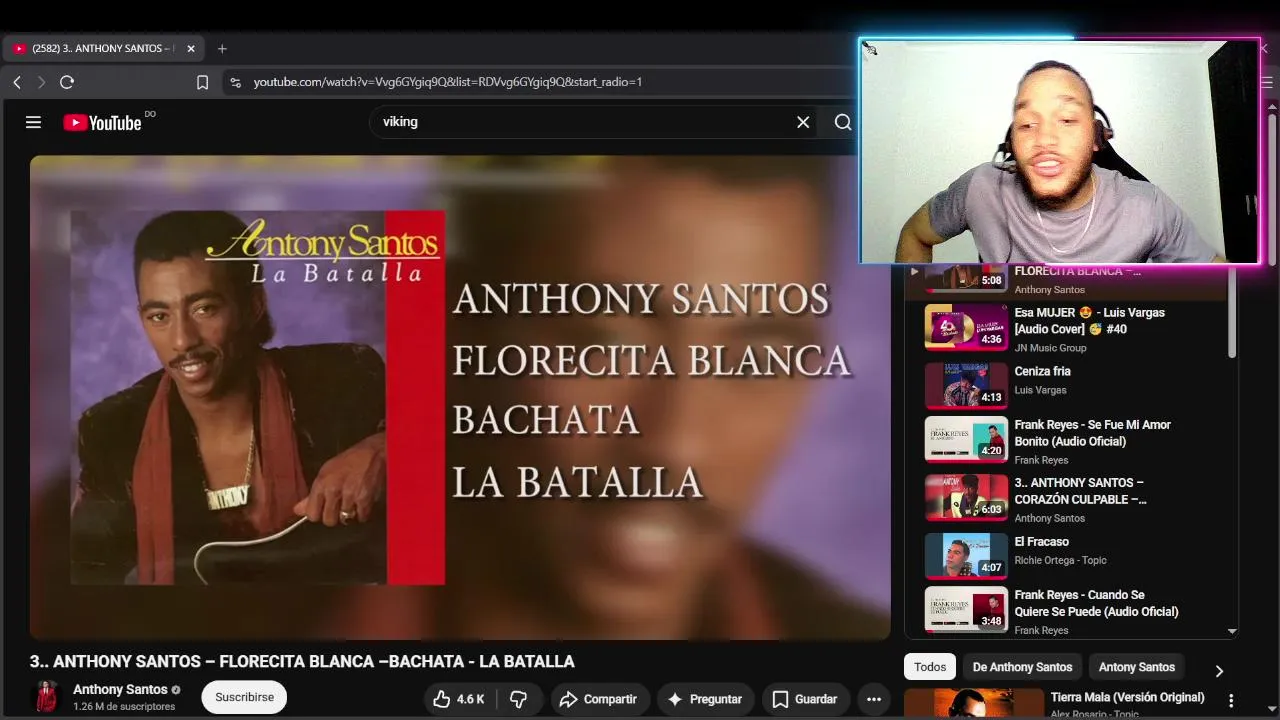The height and width of the screenshot is (720, 1280).
Task: Click the Compartir share button
Action: (x=598, y=699)
